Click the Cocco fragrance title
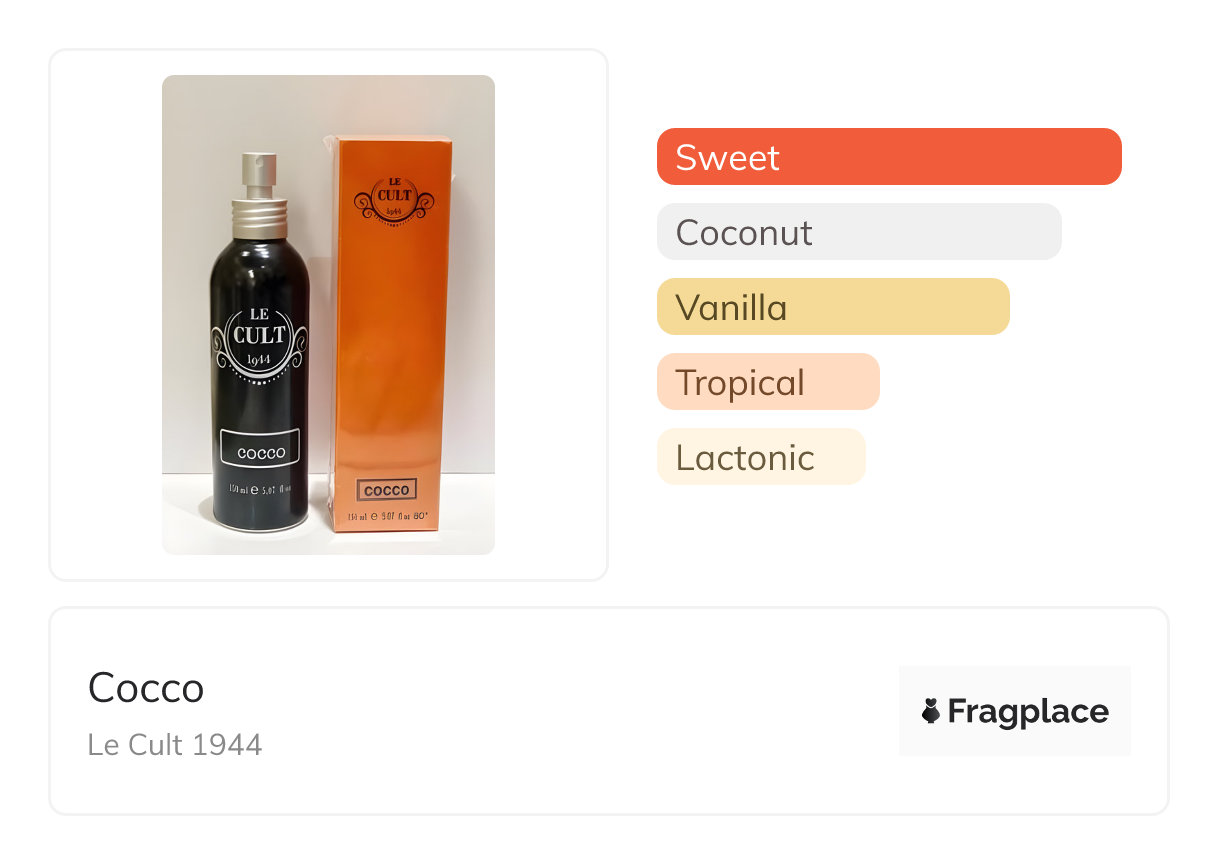This screenshot has width=1218, height=864. (x=146, y=688)
